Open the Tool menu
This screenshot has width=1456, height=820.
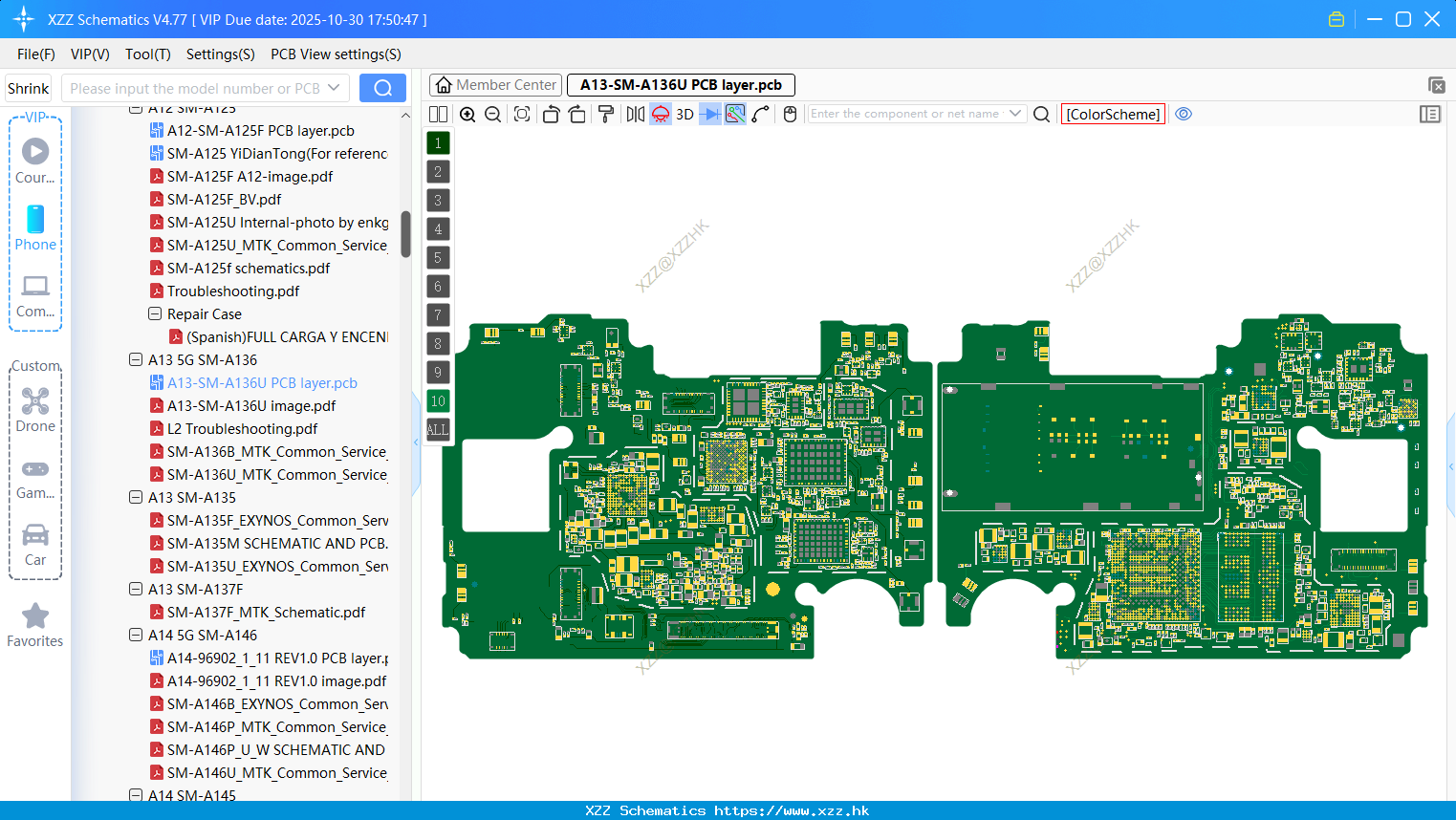[147, 54]
